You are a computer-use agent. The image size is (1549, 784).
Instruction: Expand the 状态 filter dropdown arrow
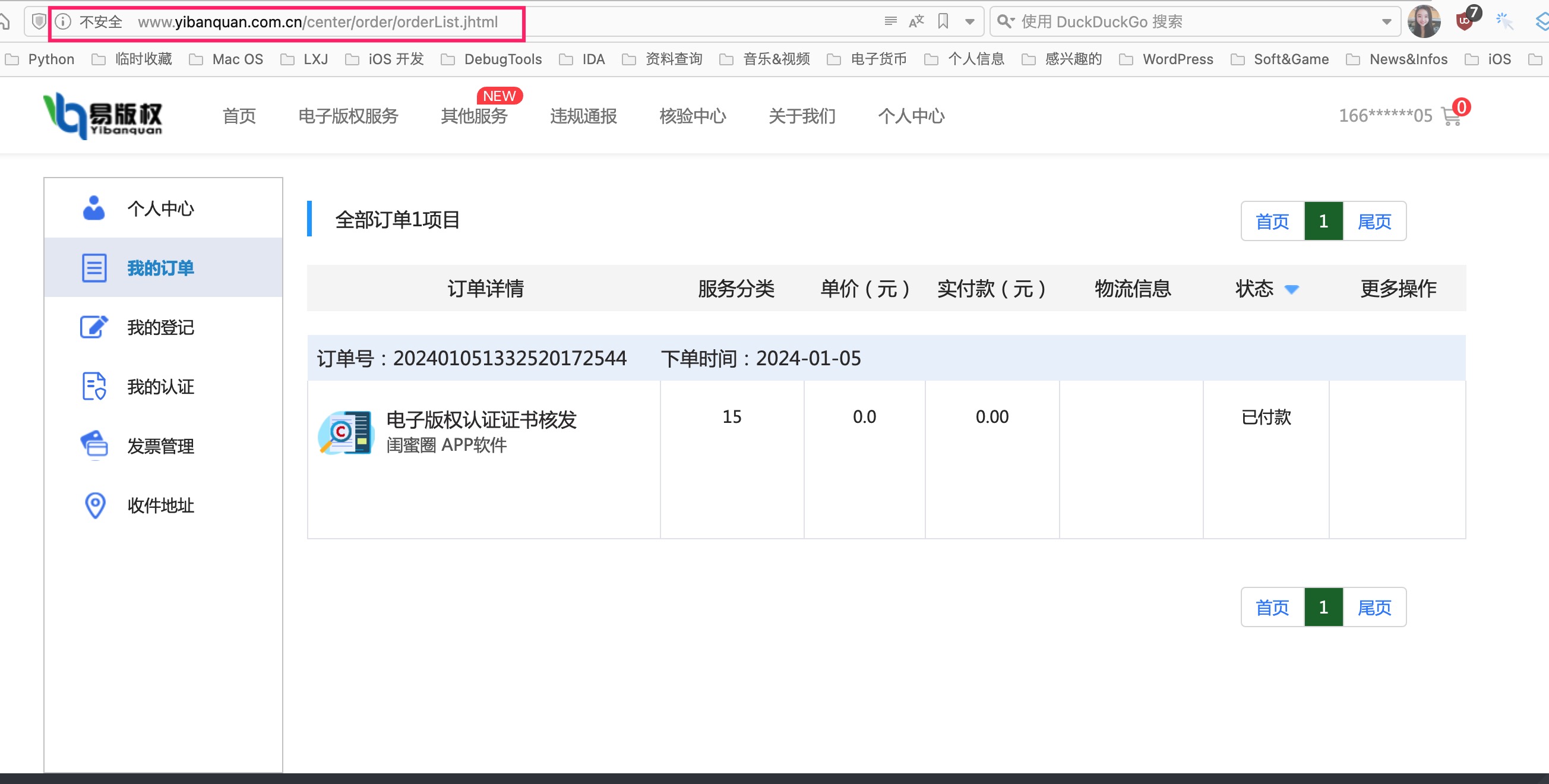[x=1291, y=290]
